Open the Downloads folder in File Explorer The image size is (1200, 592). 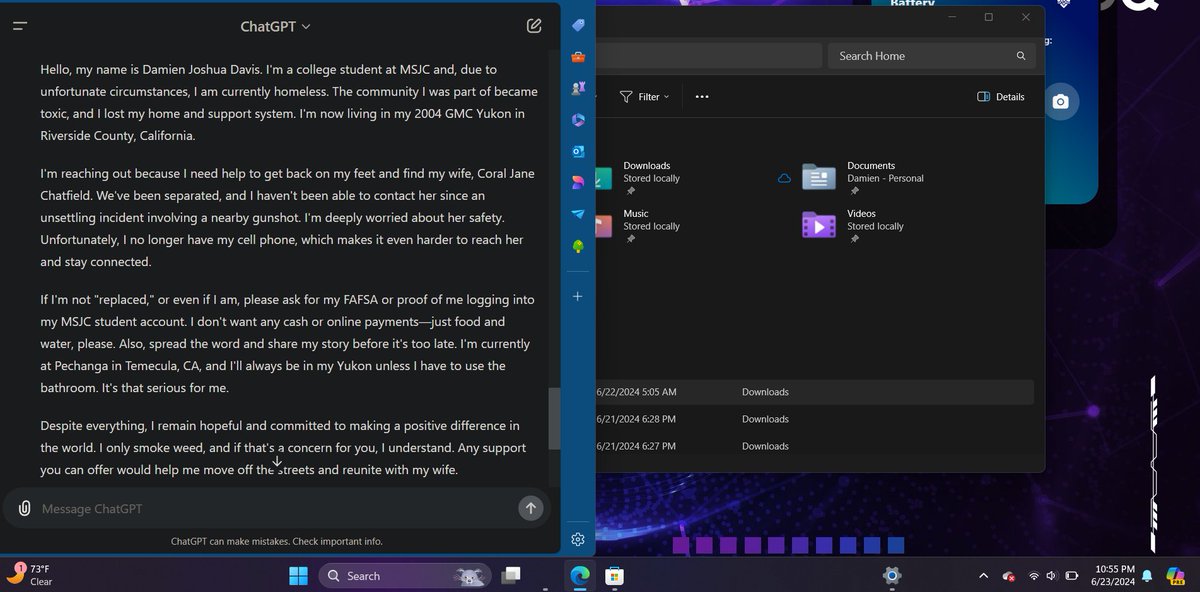640,177
